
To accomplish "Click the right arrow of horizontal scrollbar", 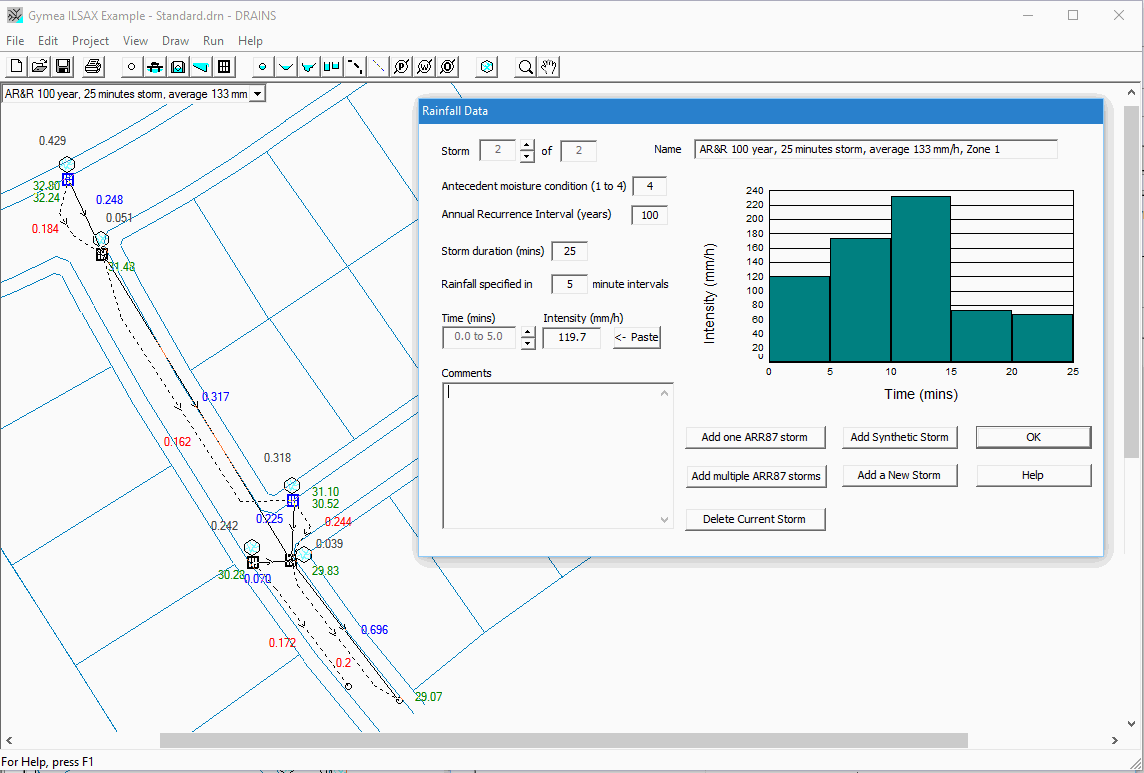I will [x=1115, y=740].
